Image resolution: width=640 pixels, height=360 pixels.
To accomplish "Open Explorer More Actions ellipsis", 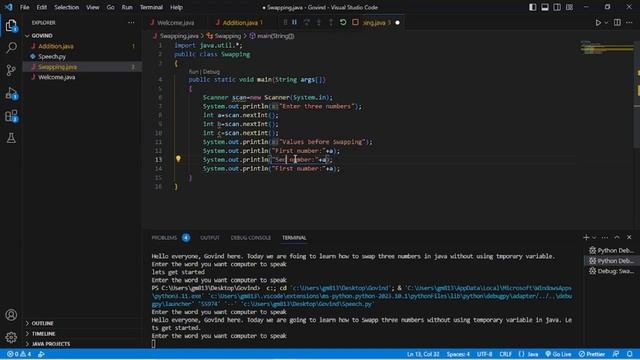I will [131, 23].
